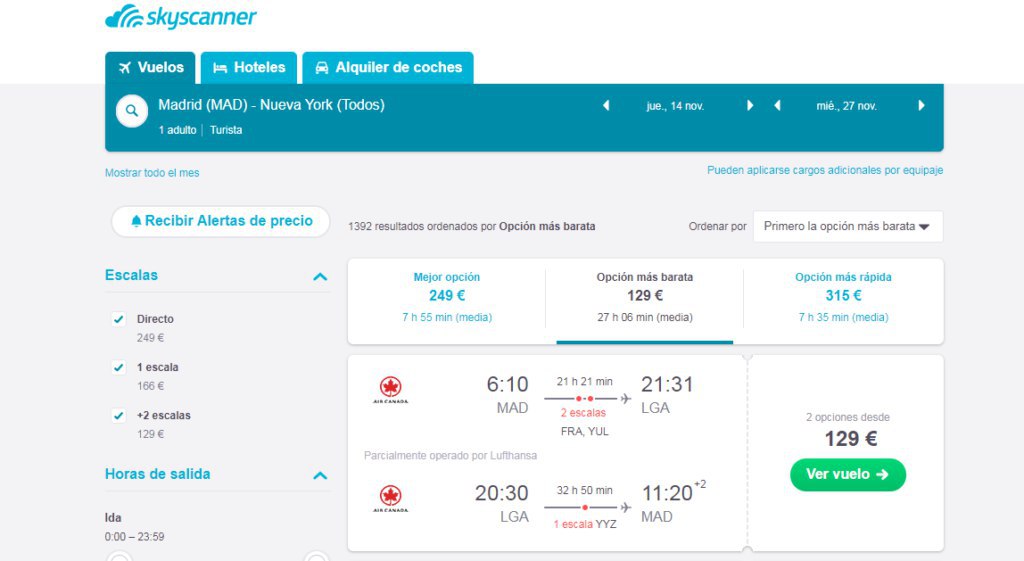Open the Mostrar todo el mes link
This screenshot has width=1024, height=561.
click(152, 173)
